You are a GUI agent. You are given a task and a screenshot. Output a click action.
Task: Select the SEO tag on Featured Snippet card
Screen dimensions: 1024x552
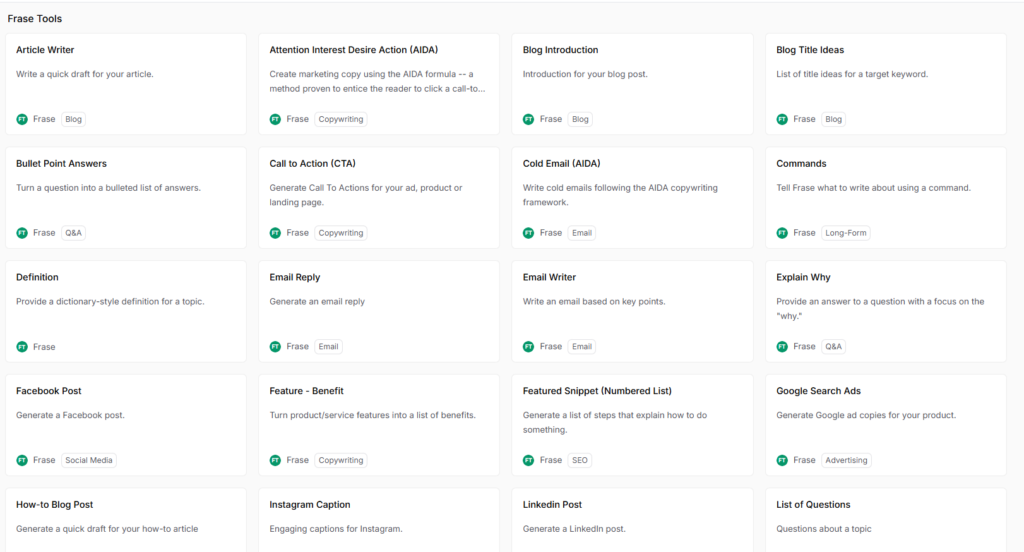(582, 461)
